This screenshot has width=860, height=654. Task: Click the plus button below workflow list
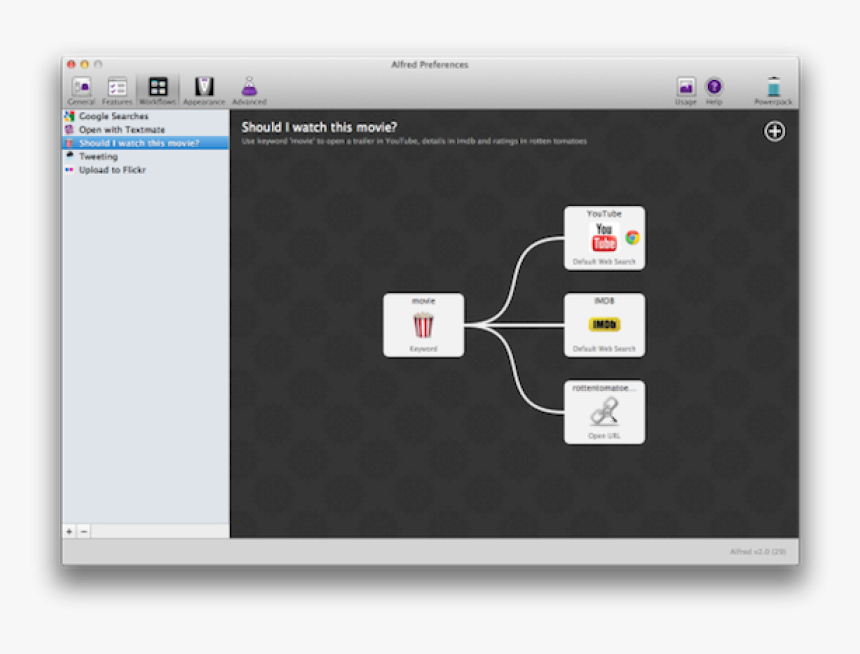click(x=69, y=531)
